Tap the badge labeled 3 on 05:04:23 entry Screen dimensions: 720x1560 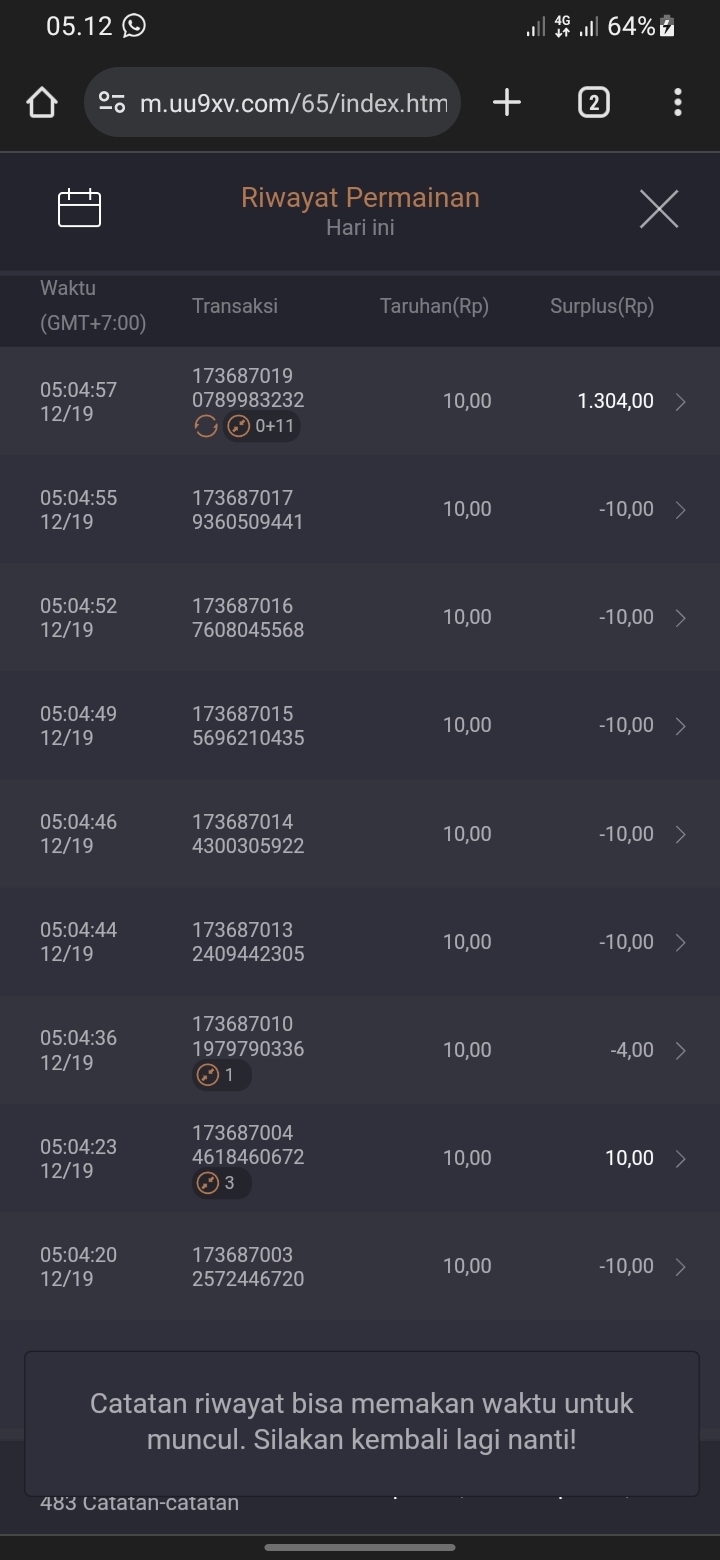pyautogui.click(x=221, y=1183)
